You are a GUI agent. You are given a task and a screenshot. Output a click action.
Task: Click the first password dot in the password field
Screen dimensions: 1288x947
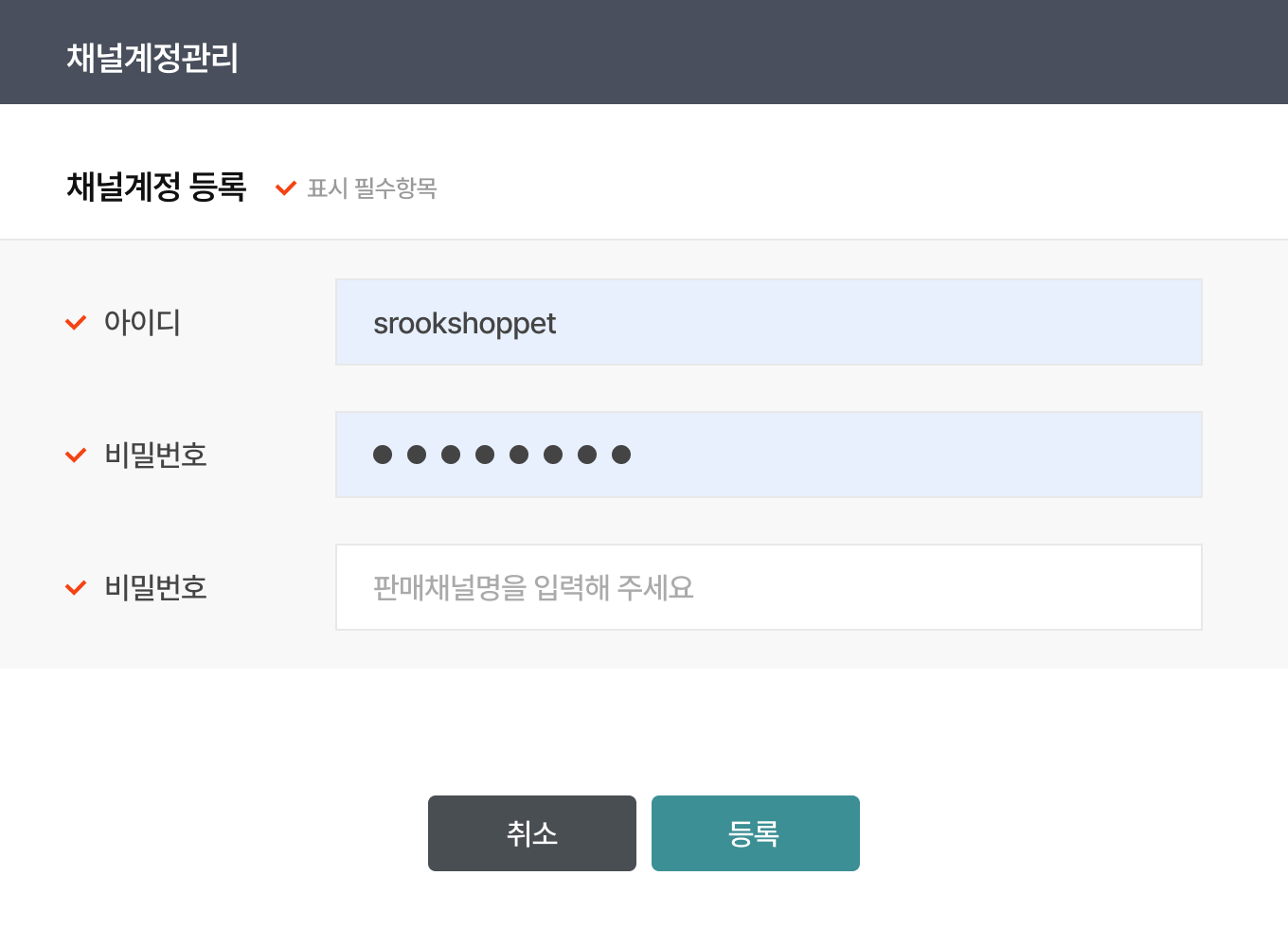[383, 455]
